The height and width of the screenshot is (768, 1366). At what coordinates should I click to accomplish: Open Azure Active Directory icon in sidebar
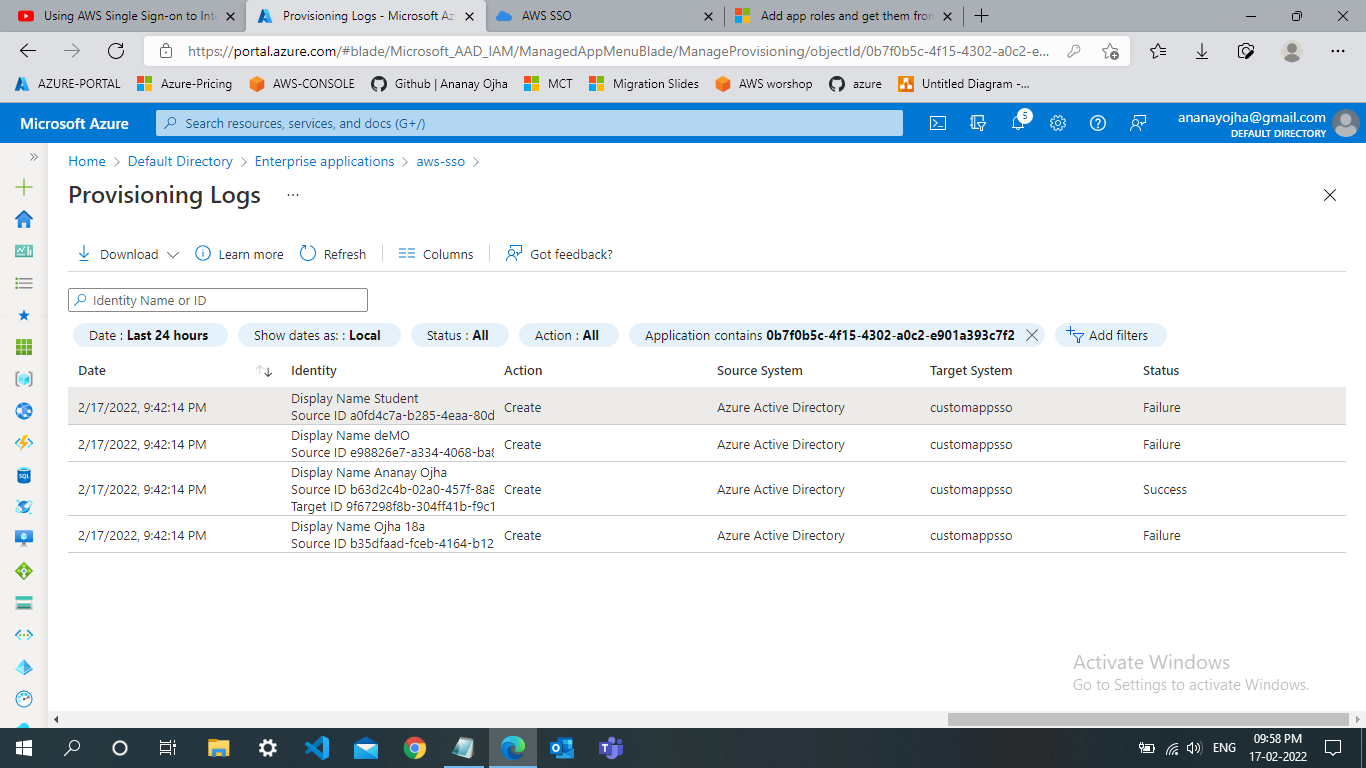[x=24, y=667]
